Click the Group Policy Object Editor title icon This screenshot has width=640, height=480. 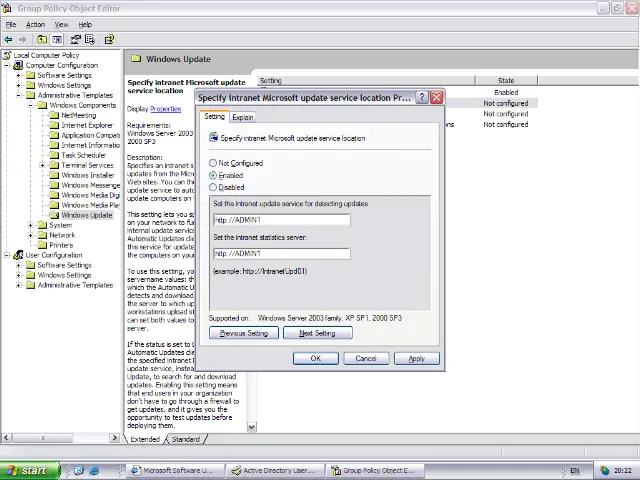tap(7, 8)
